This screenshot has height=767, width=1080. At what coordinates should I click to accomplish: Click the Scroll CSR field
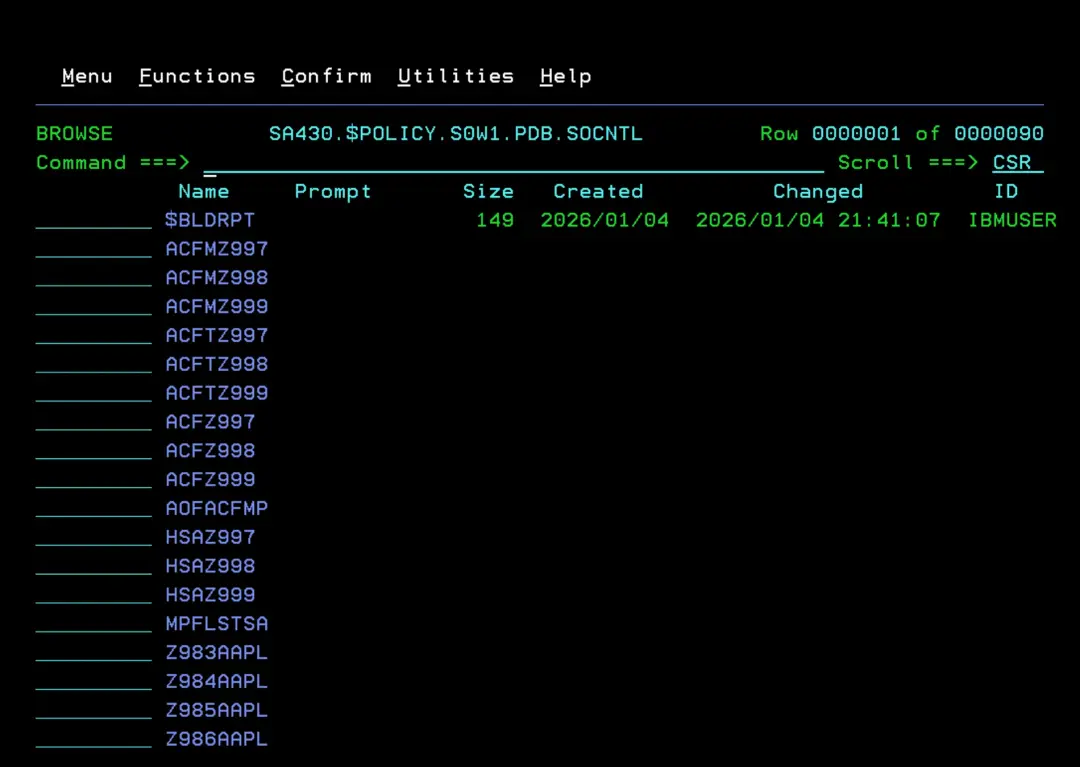tap(1018, 162)
